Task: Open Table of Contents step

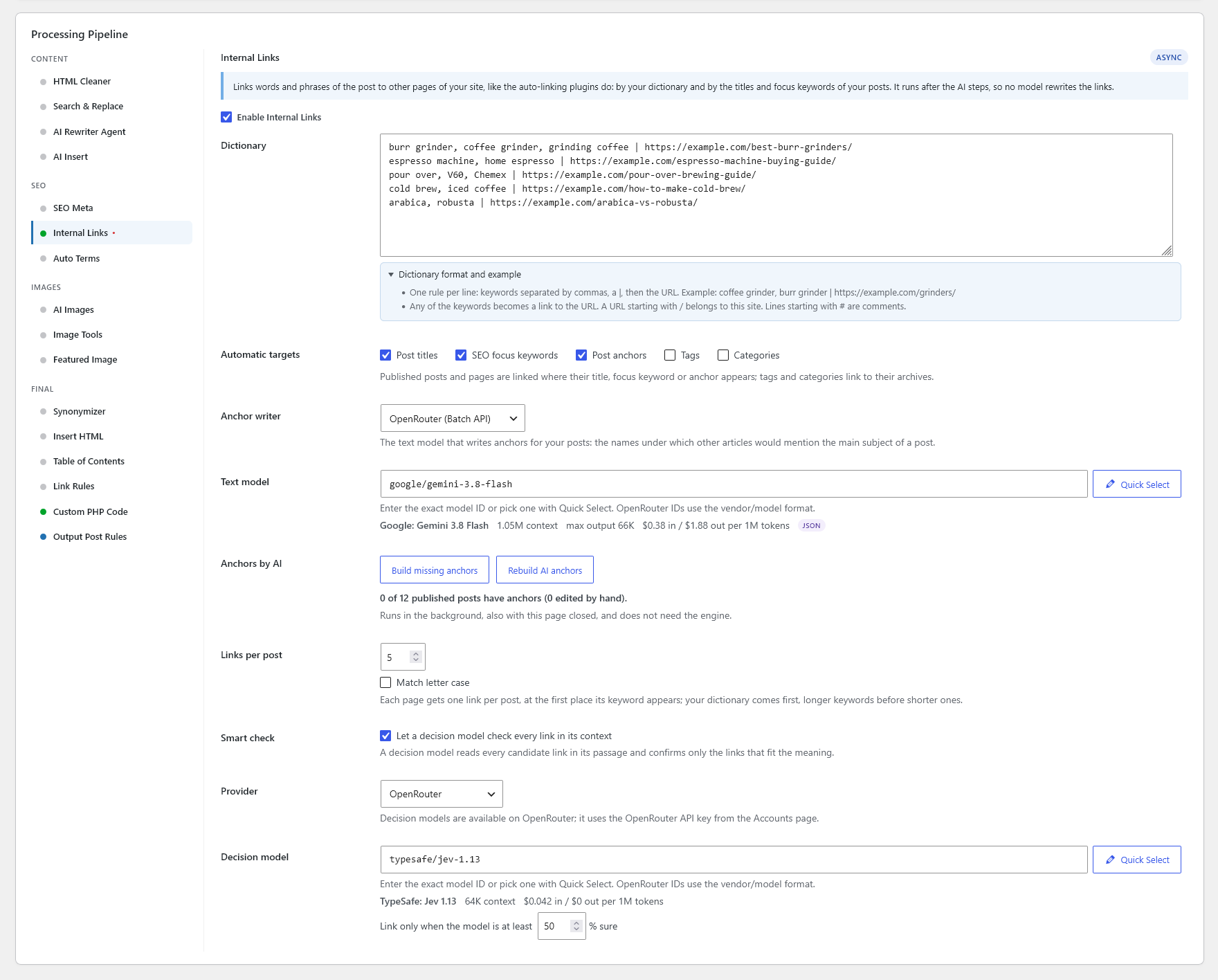Action: [89, 462]
